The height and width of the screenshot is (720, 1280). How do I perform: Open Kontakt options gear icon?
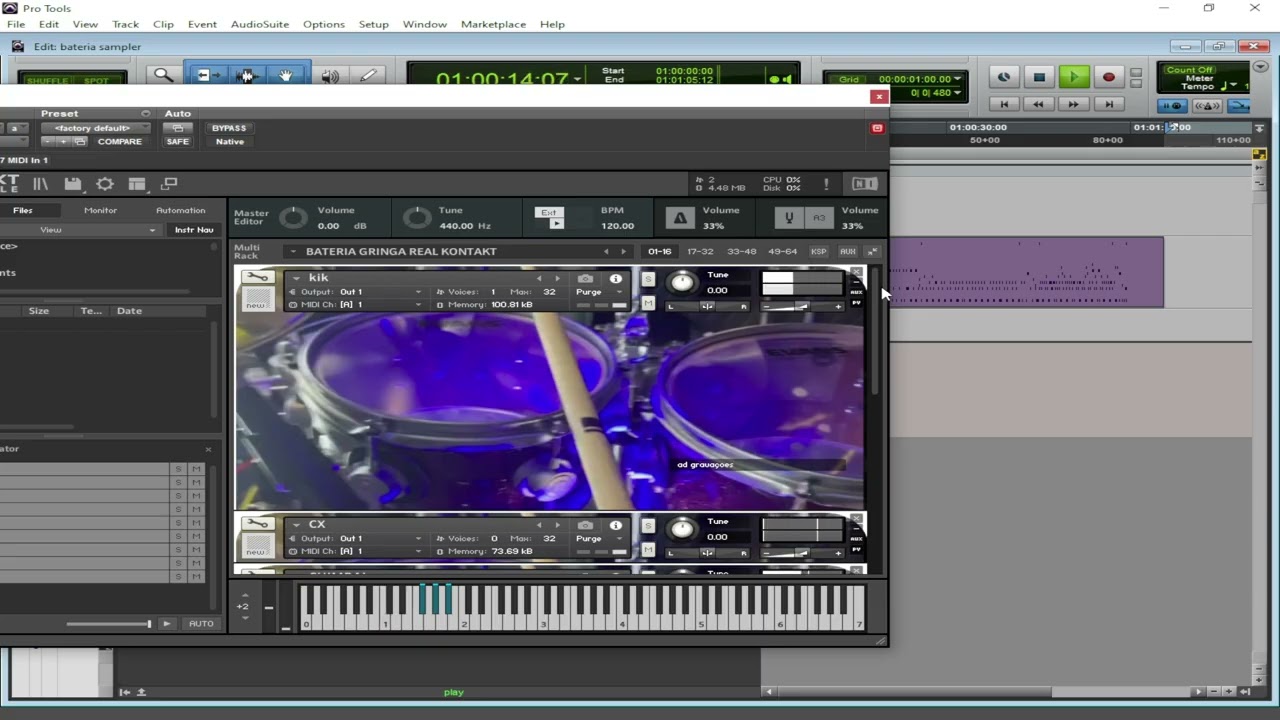[105, 184]
